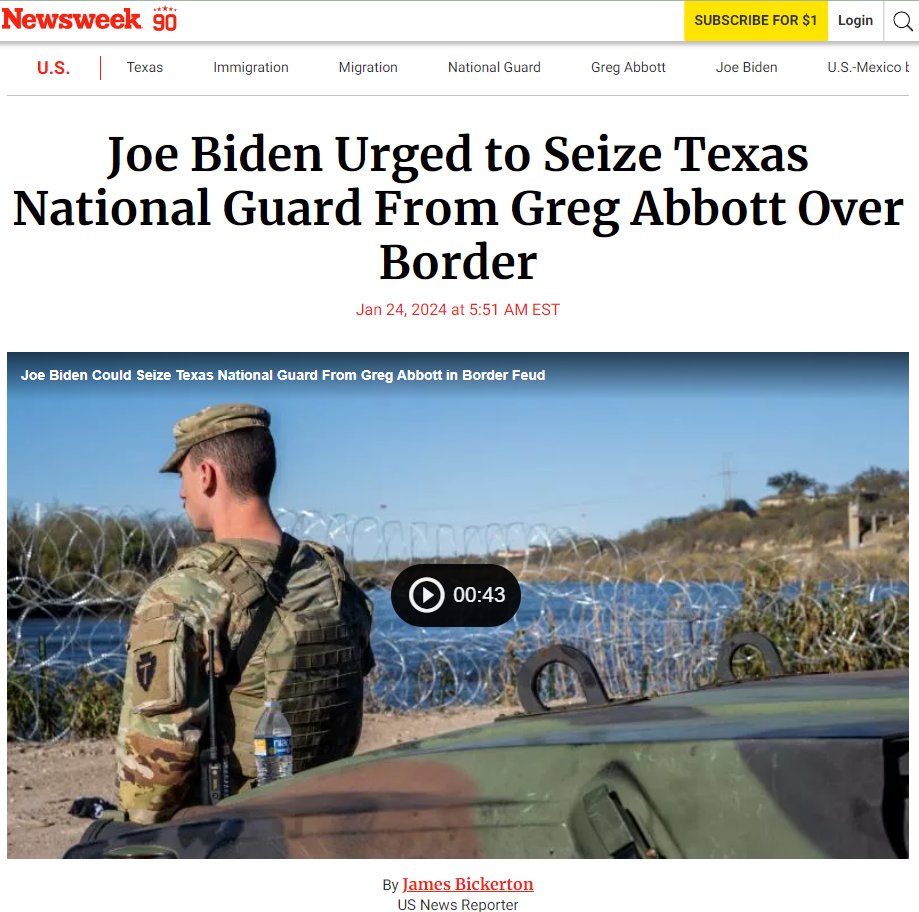The height and width of the screenshot is (912, 919).
Task: Play the video with the circular play icon
Action: click(426, 594)
